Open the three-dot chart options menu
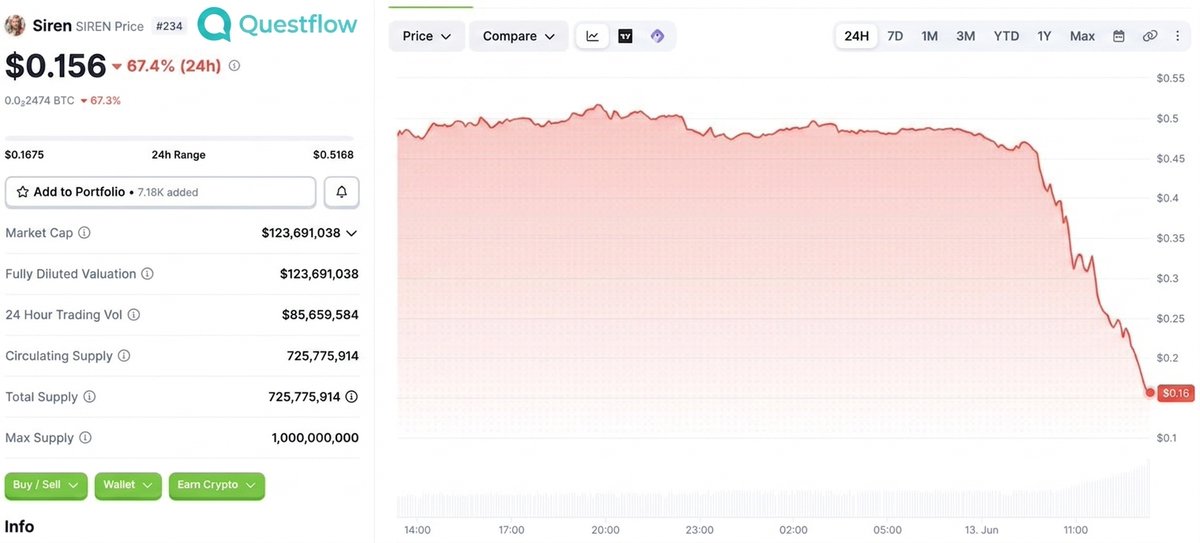1200x543 pixels. [1178, 36]
